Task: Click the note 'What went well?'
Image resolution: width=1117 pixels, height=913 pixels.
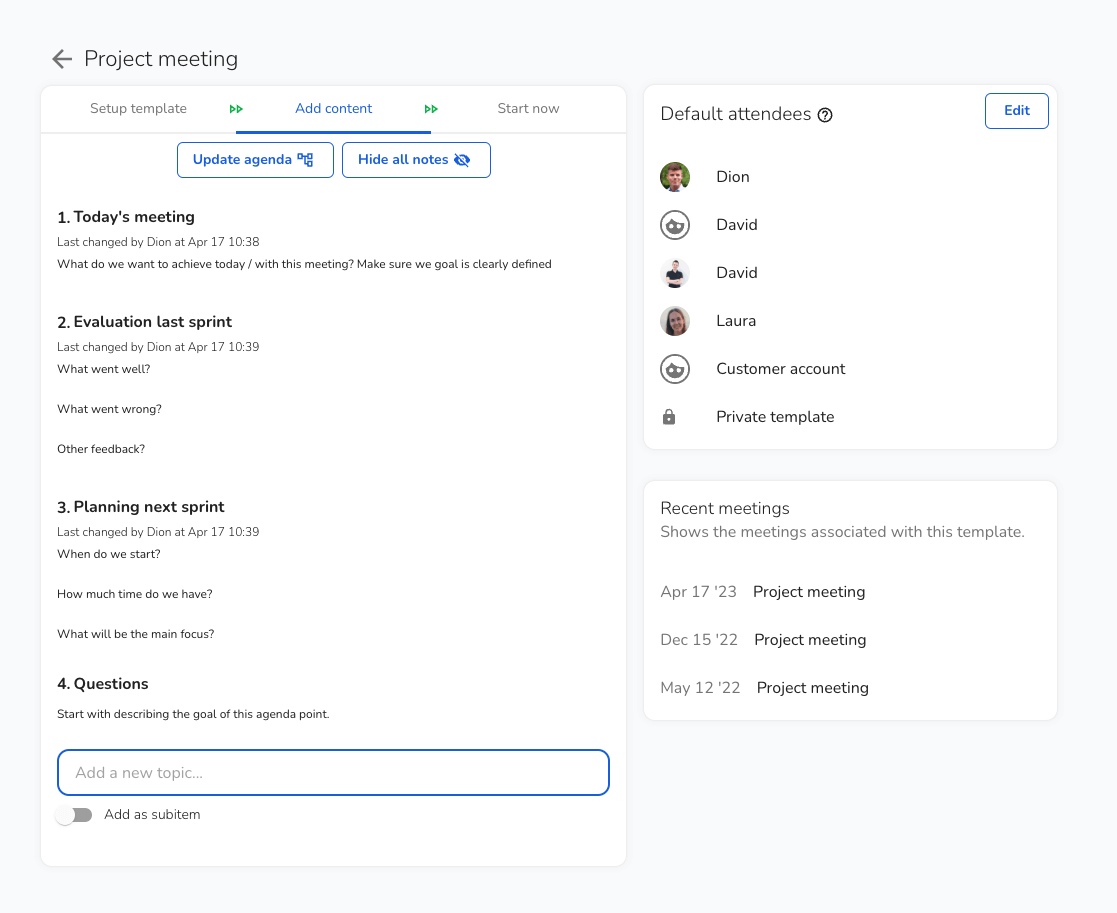Action: click(x=104, y=369)
